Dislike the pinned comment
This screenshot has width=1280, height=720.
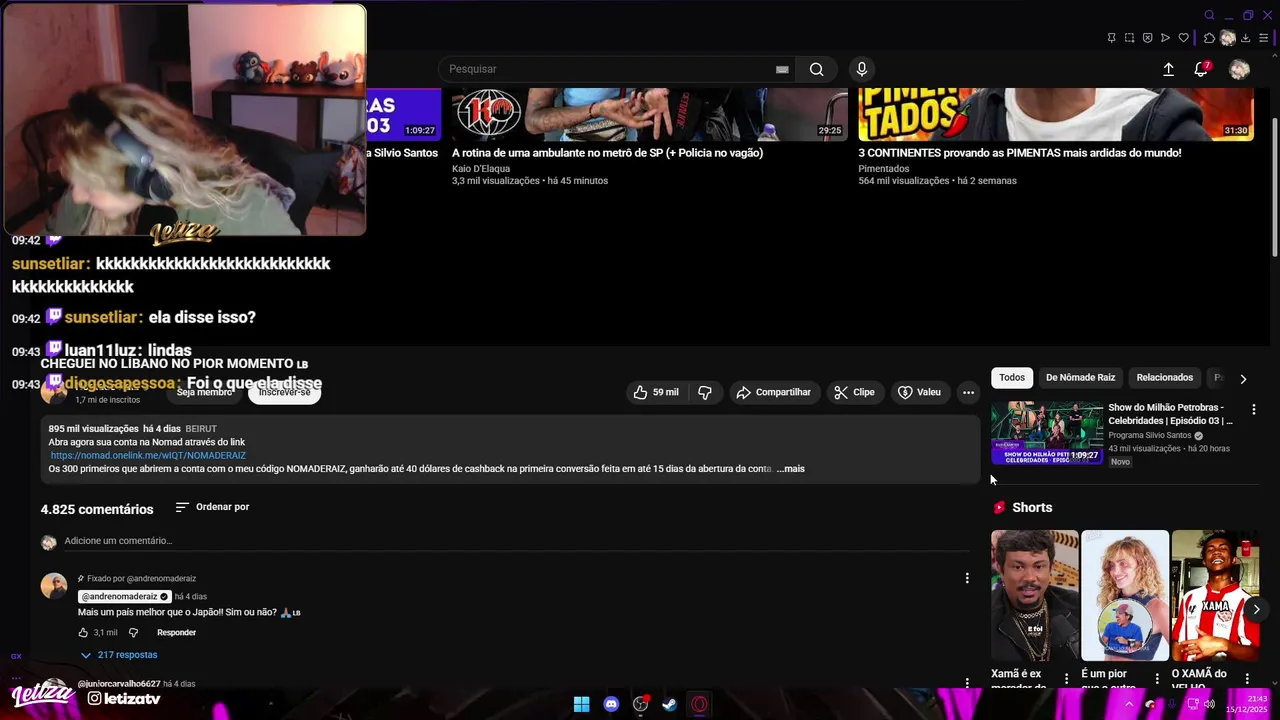point(133,633)
